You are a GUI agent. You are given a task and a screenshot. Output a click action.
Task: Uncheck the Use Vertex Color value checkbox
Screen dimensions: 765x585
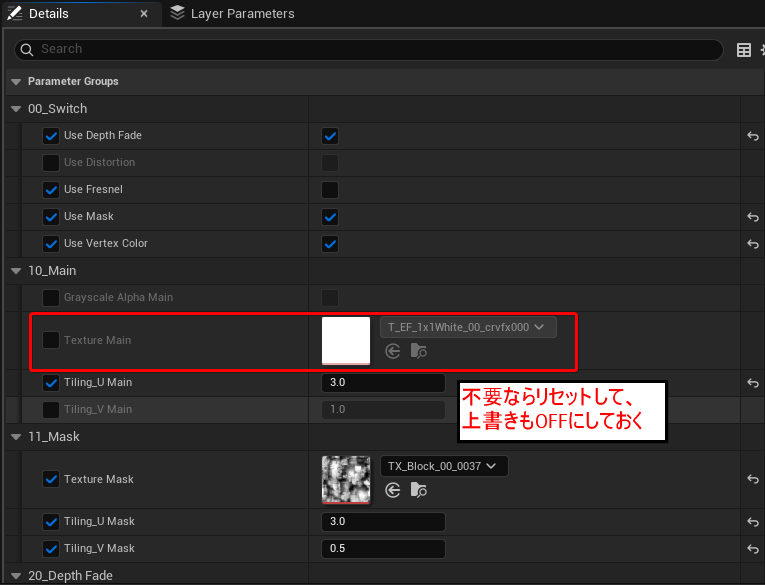330,244
